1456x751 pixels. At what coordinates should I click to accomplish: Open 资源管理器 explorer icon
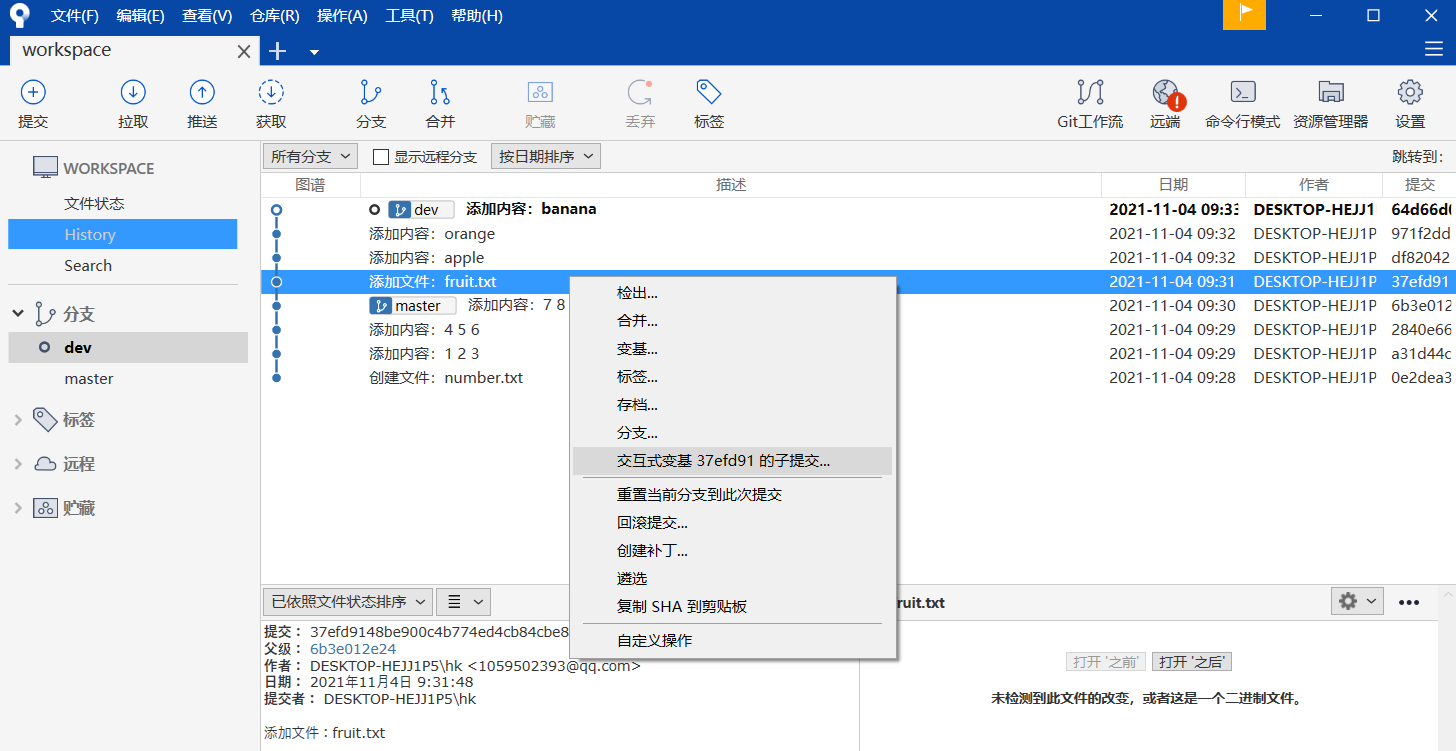point(1331,103)
